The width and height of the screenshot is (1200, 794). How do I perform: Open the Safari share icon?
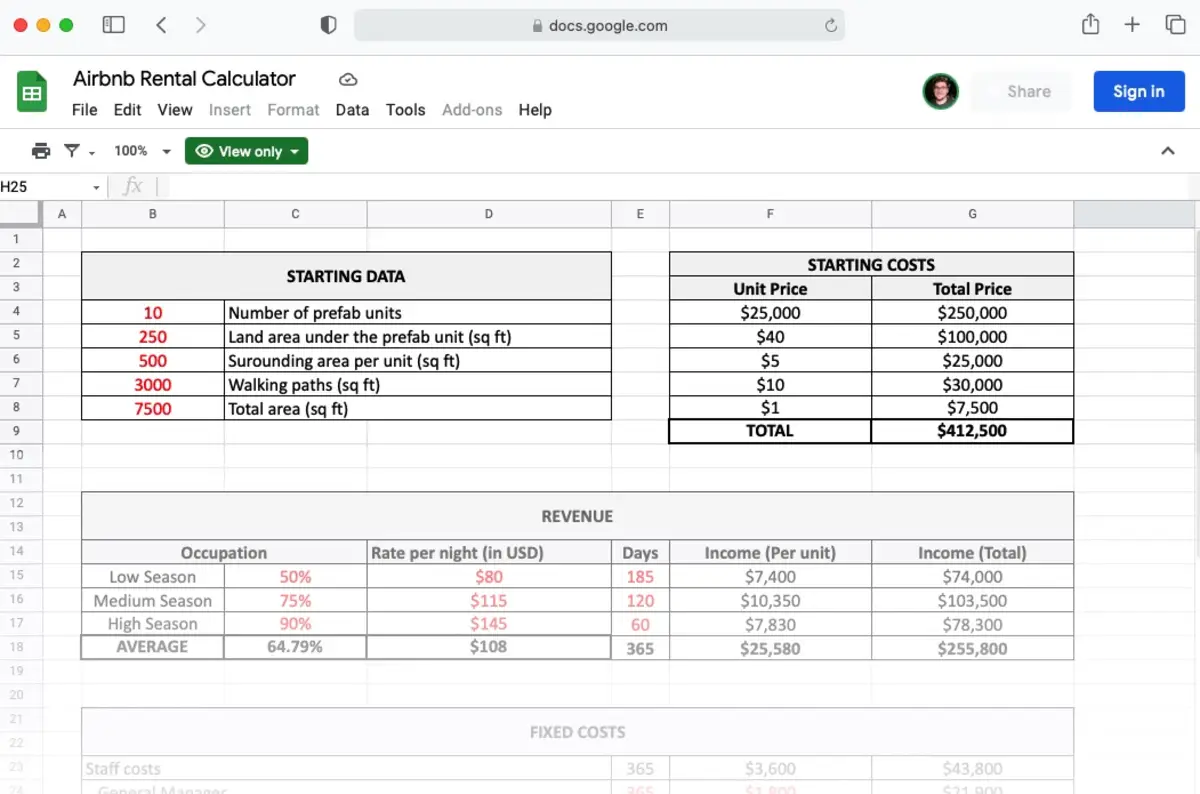point(1091,25)
